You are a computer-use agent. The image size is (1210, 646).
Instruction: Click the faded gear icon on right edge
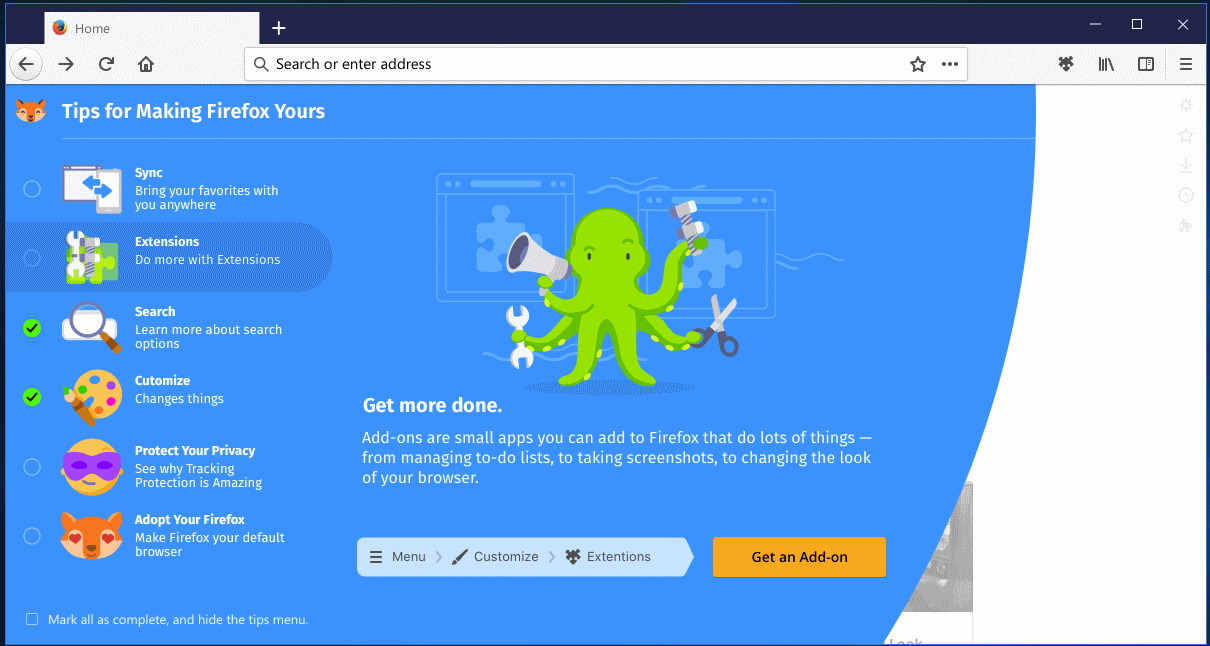coord(1186,105)
